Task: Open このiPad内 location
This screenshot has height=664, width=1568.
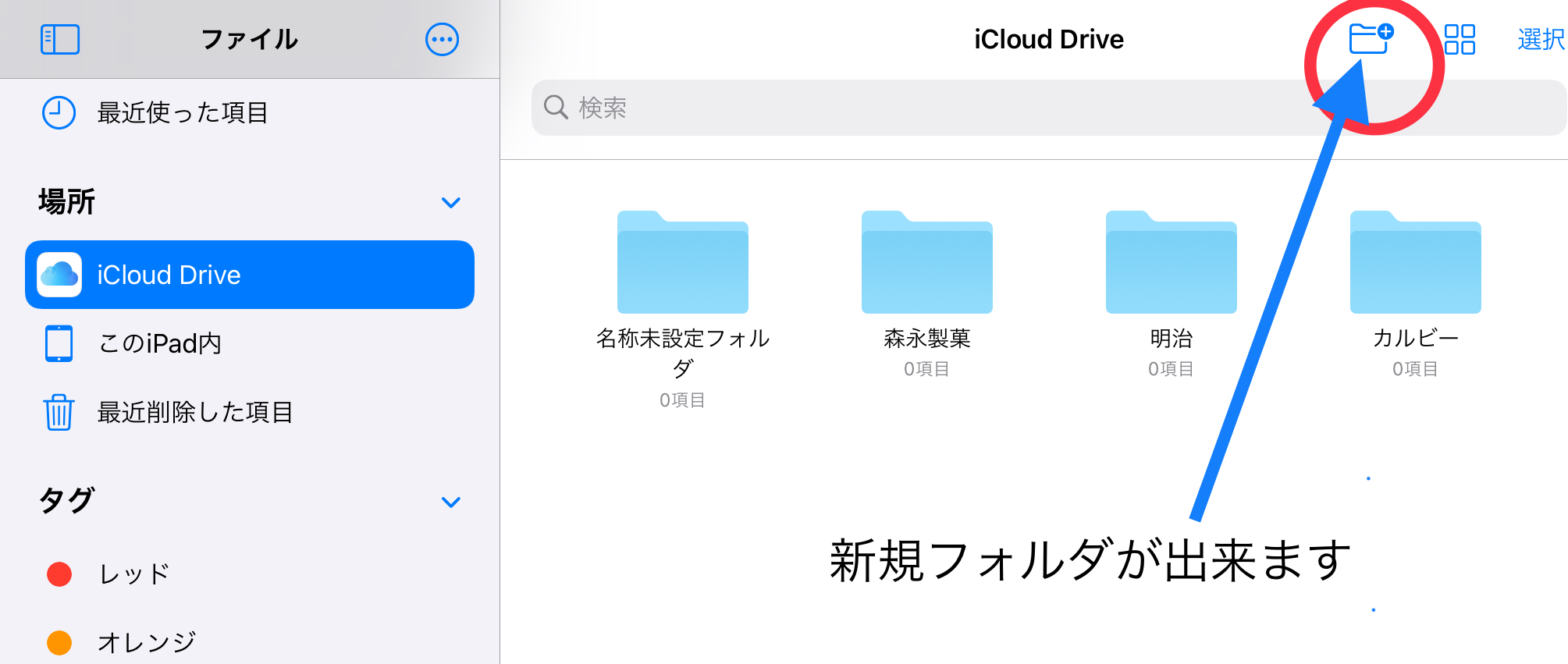Action: tap(250, 343)
